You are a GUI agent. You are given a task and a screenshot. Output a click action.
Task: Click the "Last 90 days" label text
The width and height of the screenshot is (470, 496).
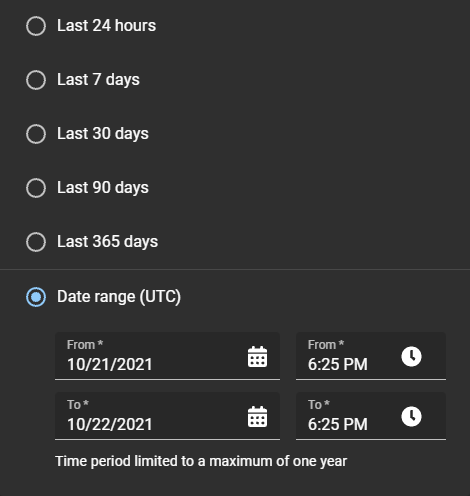click(103, 188)
